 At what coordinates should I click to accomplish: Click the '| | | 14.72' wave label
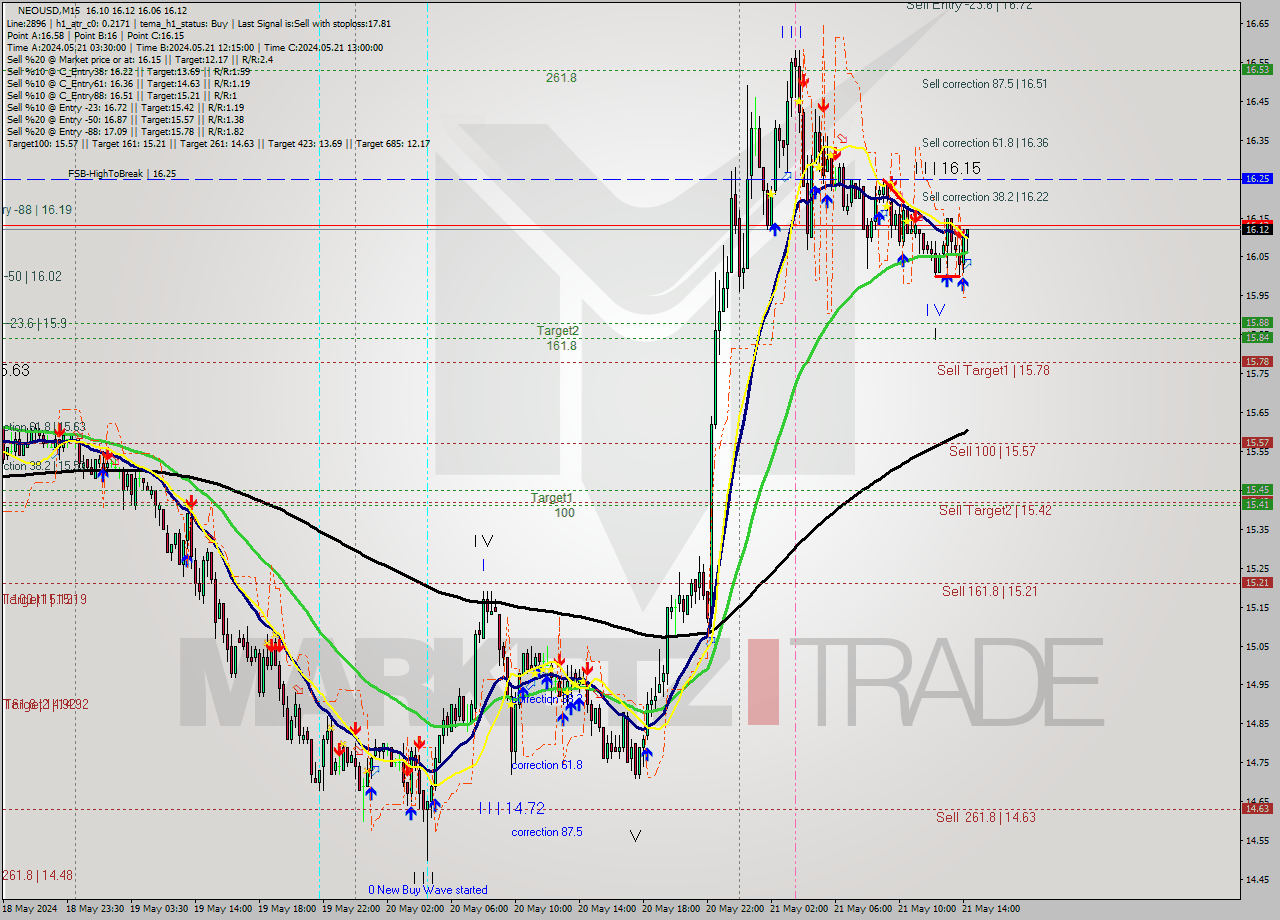click(511, 808)
